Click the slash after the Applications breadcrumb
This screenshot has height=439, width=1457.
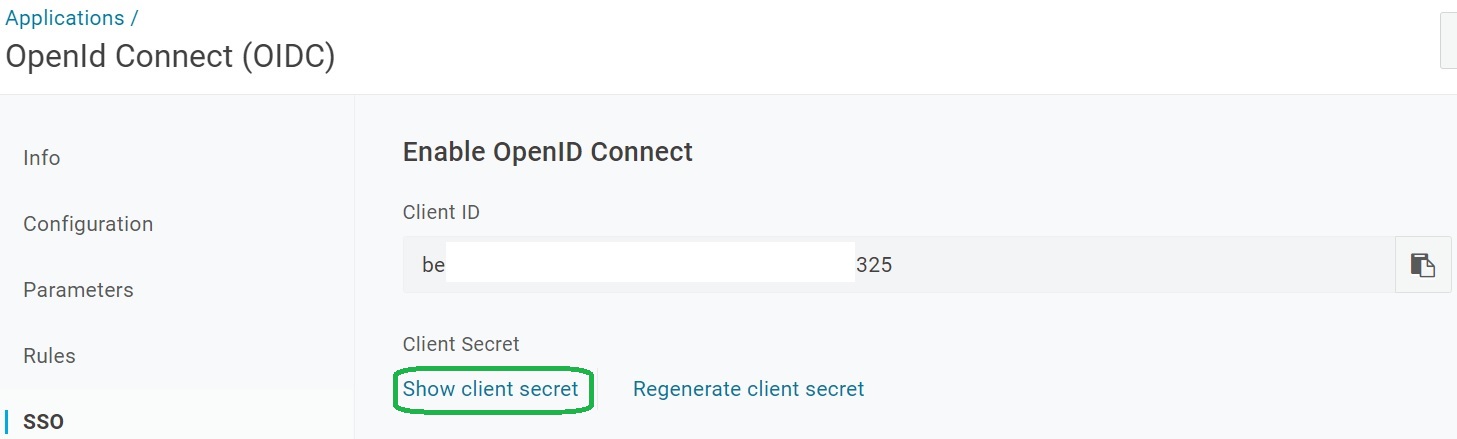(134, 18)
